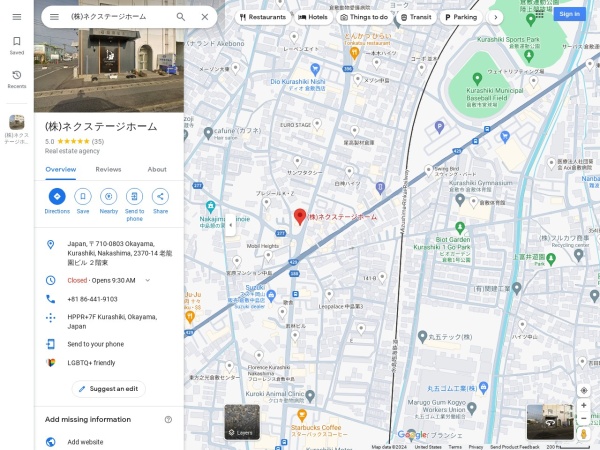Viewport: 600px width, 450px height.
Task: Click the Kuroki Animal Clinic marker
Action: [310, 395]
